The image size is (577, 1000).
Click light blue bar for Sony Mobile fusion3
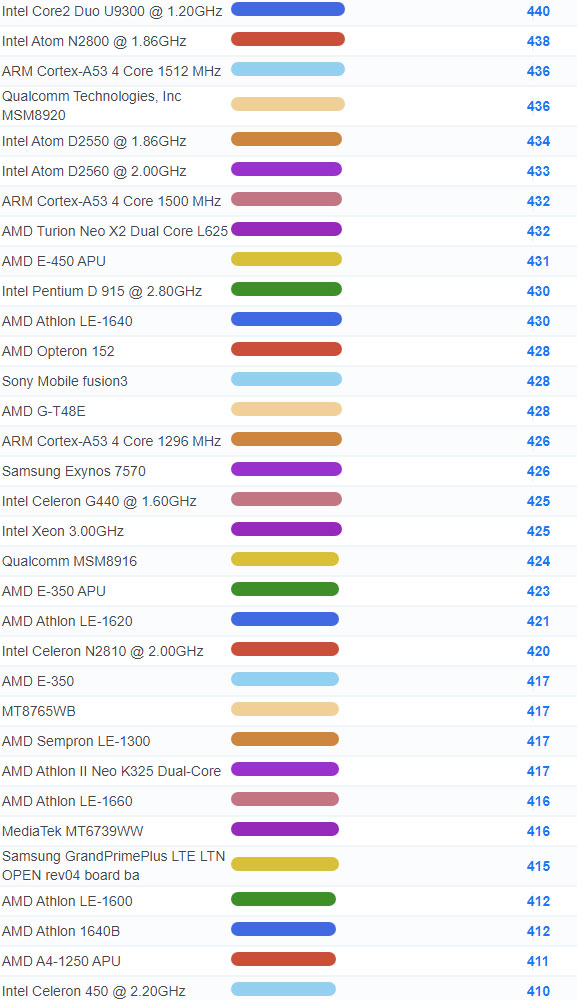pyautogui.click(x=286, y=379)
